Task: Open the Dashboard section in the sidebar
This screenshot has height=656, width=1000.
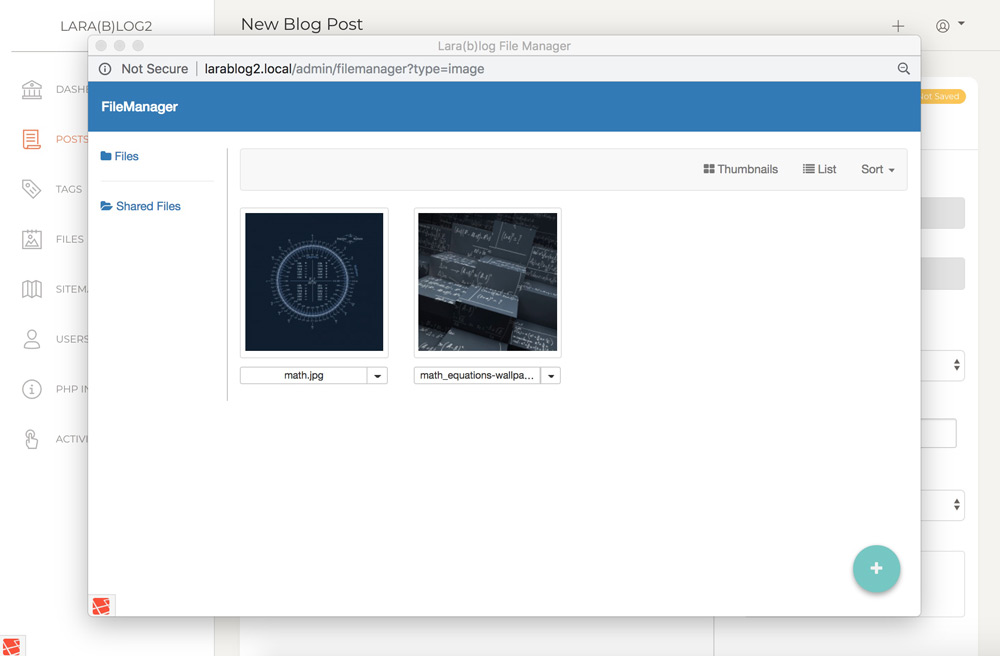Action: pos(31,89)
